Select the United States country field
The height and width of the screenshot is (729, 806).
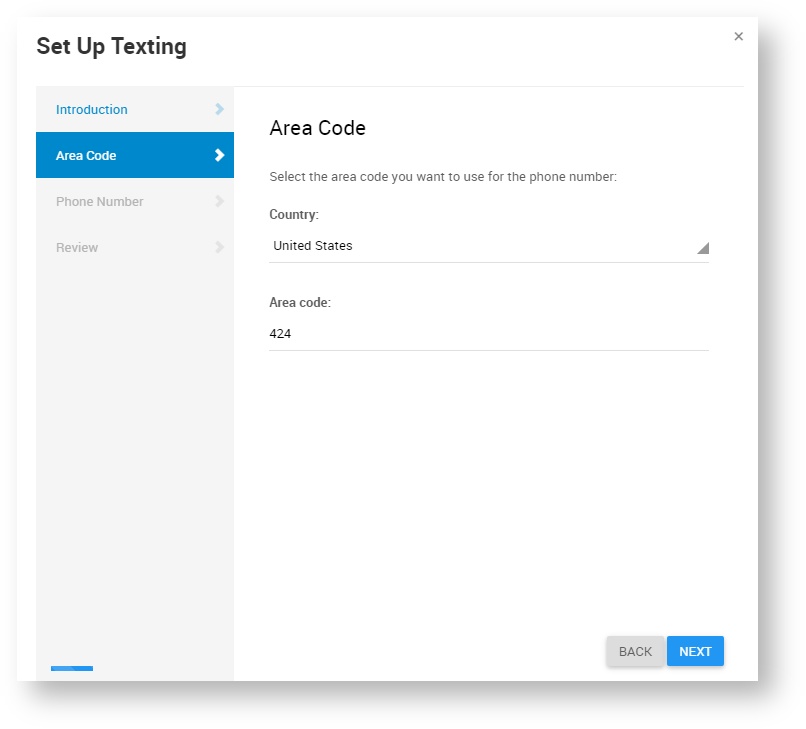coord(480,246)
